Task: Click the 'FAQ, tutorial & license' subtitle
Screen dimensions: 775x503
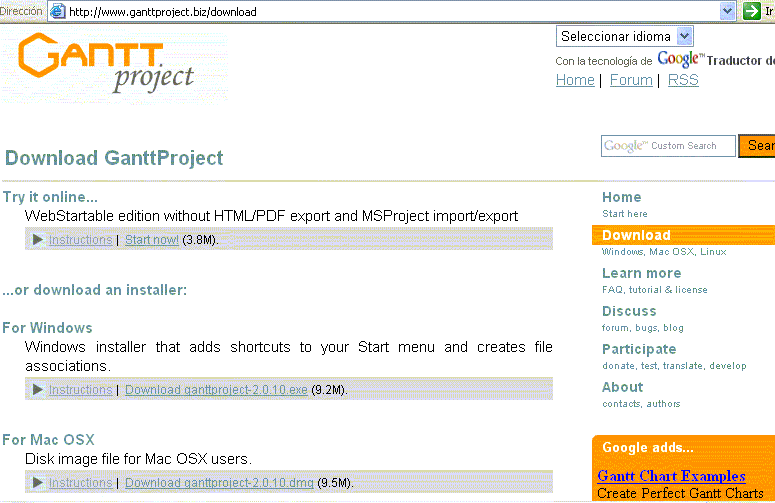Action: [654, 290]
